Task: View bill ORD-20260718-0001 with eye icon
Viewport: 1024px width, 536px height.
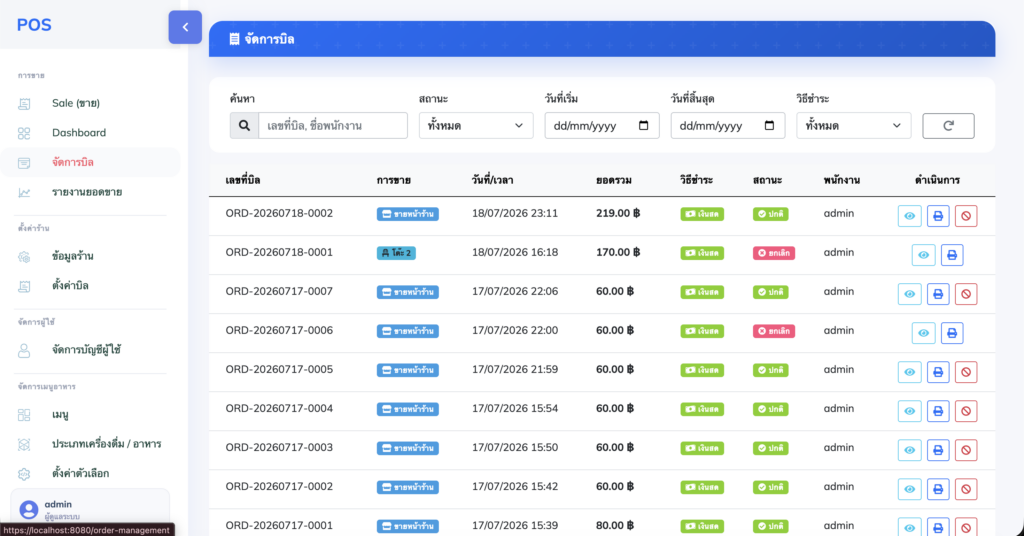Action: point(923,255)
